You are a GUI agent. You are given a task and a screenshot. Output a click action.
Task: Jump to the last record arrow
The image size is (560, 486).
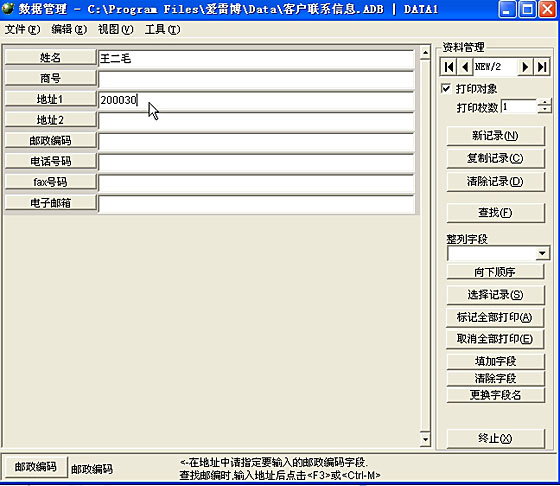(542, 67)
